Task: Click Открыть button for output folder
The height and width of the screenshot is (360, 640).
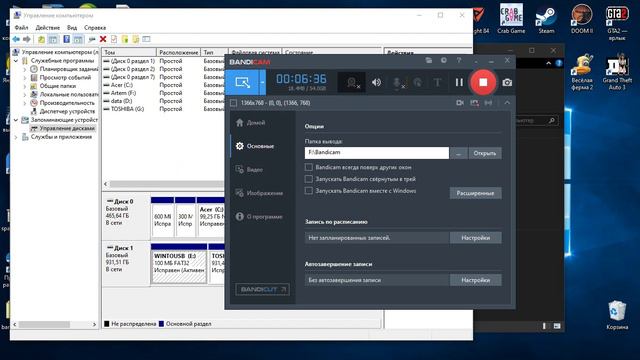Action: (485, 153)
